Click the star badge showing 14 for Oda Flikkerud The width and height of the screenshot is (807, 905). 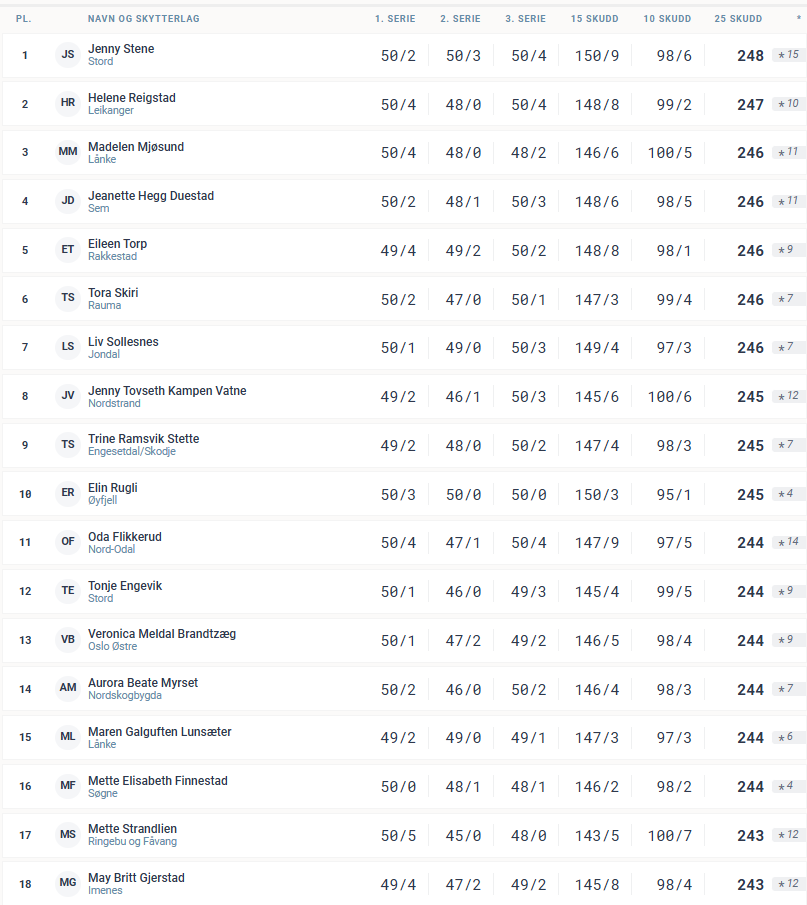[788, 543]
